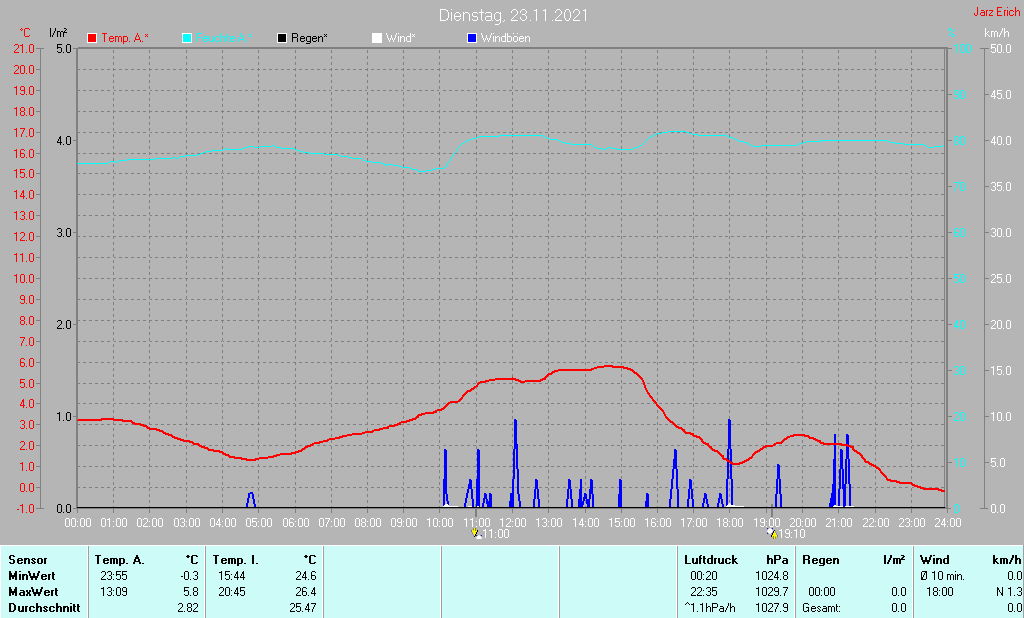The image size is (1024, 618).
Task: Click the sunrise icon below the 11:00 mark
Action: click(x=475, y=533)
